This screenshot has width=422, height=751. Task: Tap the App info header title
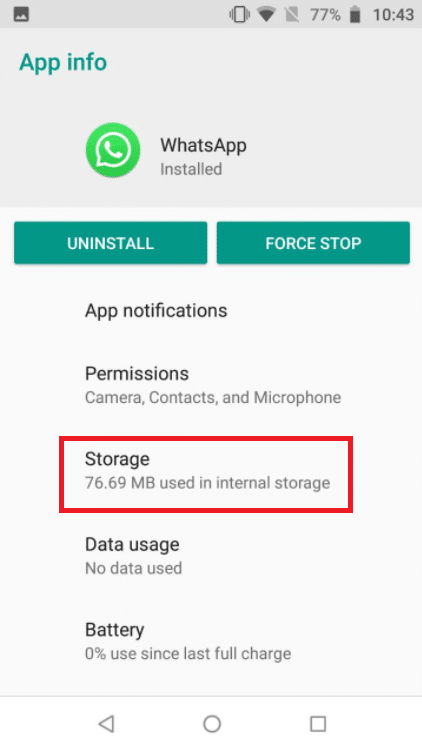click(x=63, y=62)
